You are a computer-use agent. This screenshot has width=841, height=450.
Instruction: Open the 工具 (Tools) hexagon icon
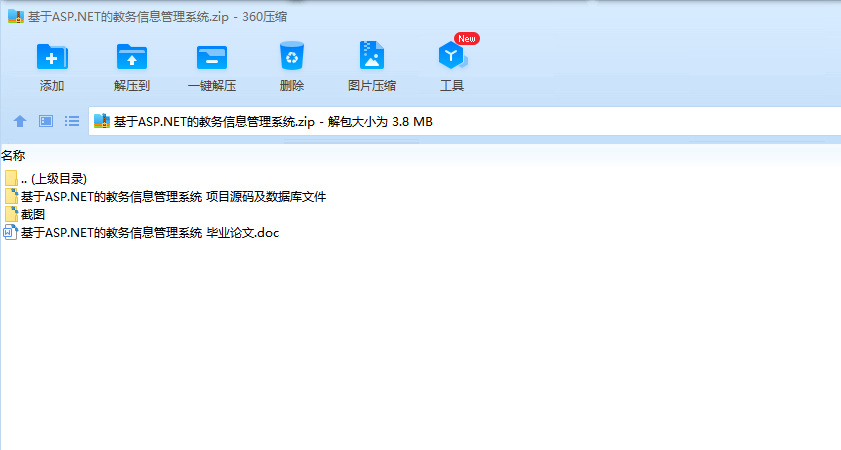click(452, 56)
